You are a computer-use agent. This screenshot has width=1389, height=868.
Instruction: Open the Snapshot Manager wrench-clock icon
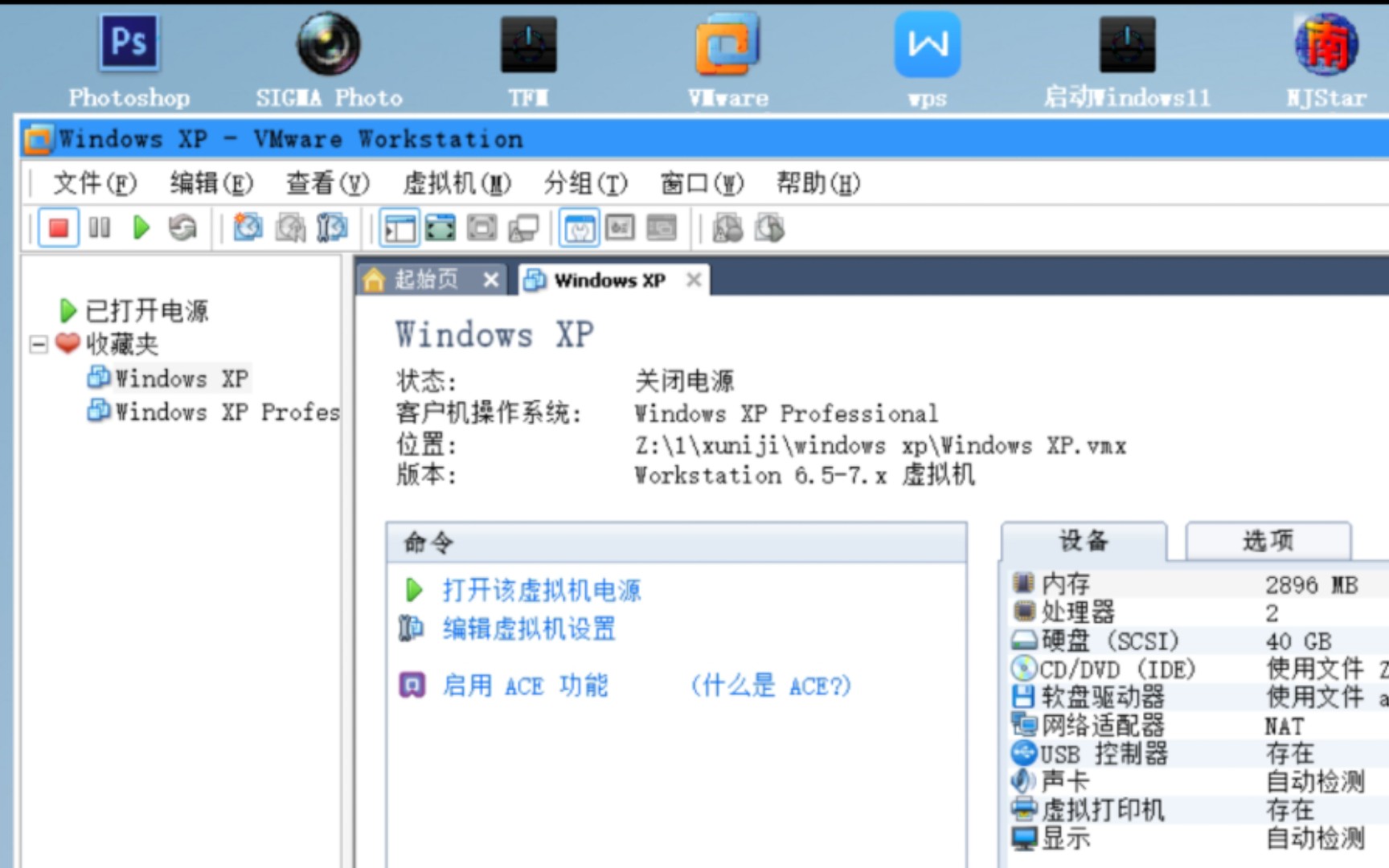(x=332, y=228)
